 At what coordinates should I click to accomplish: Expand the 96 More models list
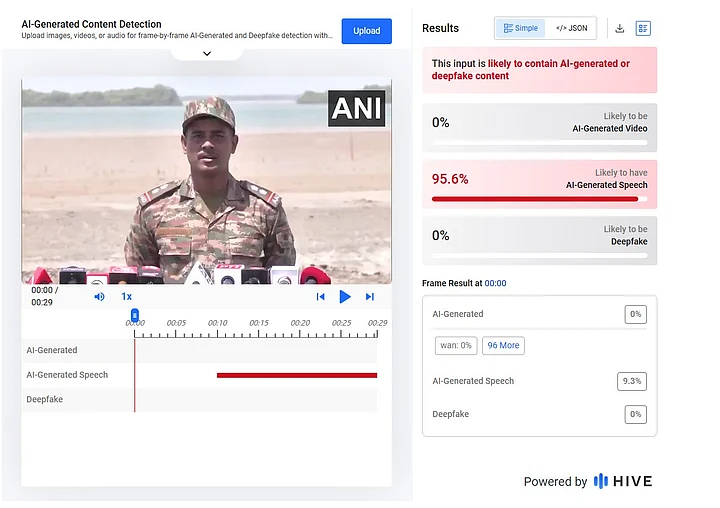point(503,346)
